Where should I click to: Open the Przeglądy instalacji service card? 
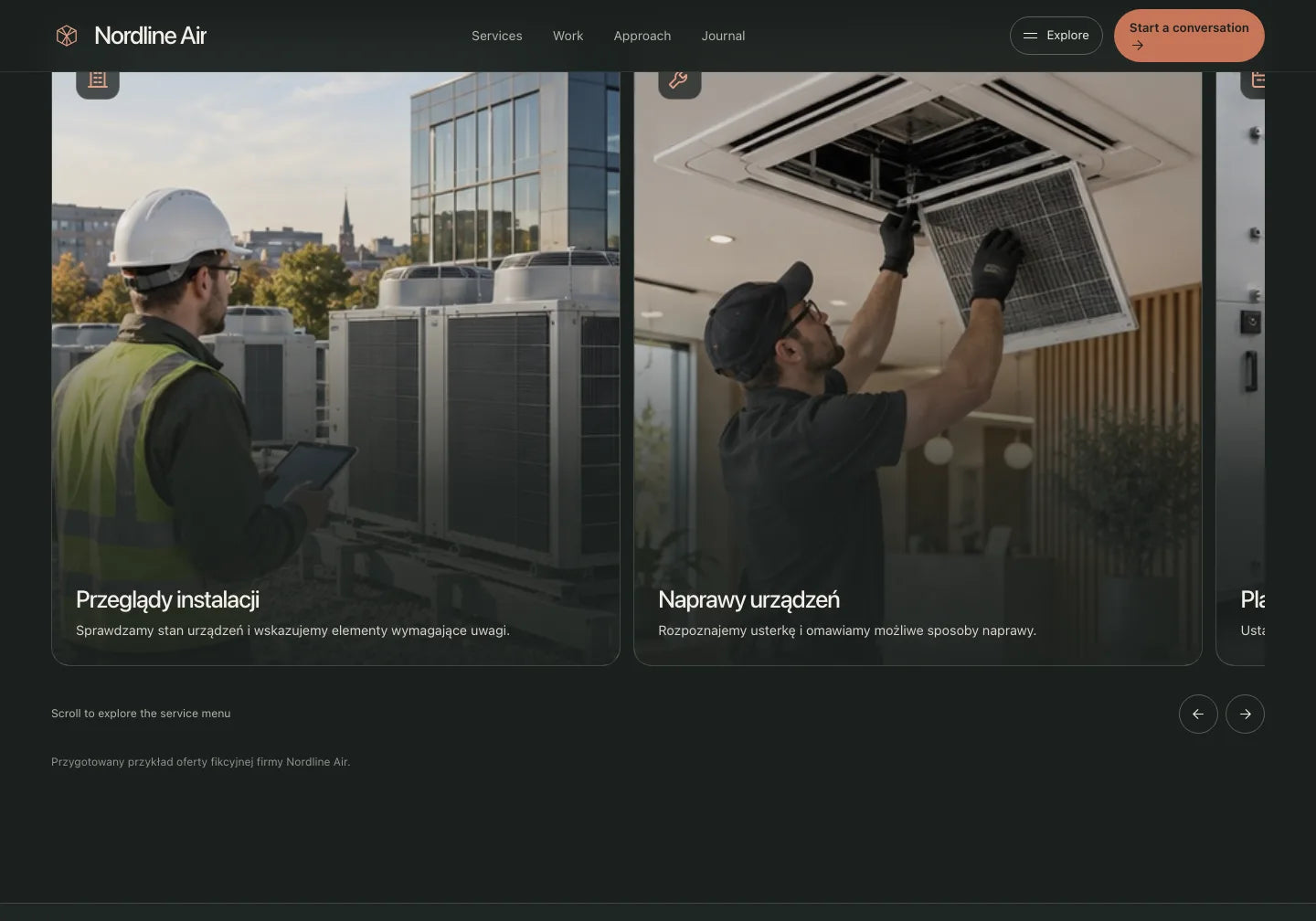(335, 368)
